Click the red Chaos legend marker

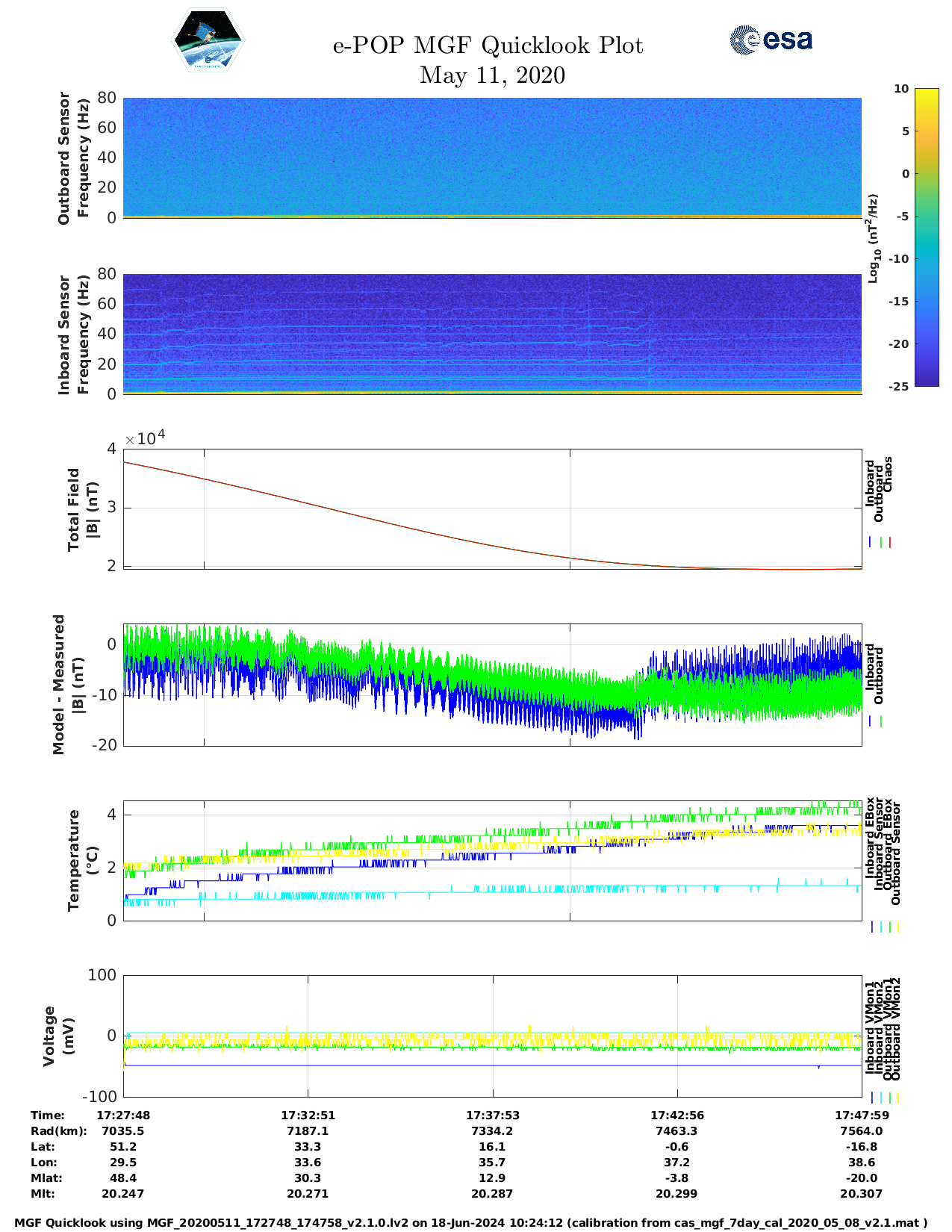[x=890, y=543]
